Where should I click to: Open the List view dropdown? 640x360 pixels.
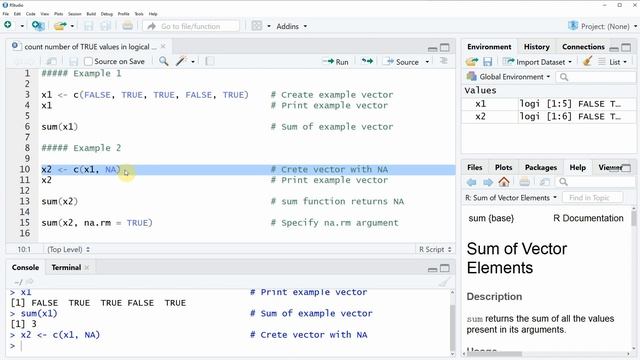click(612, 62)
